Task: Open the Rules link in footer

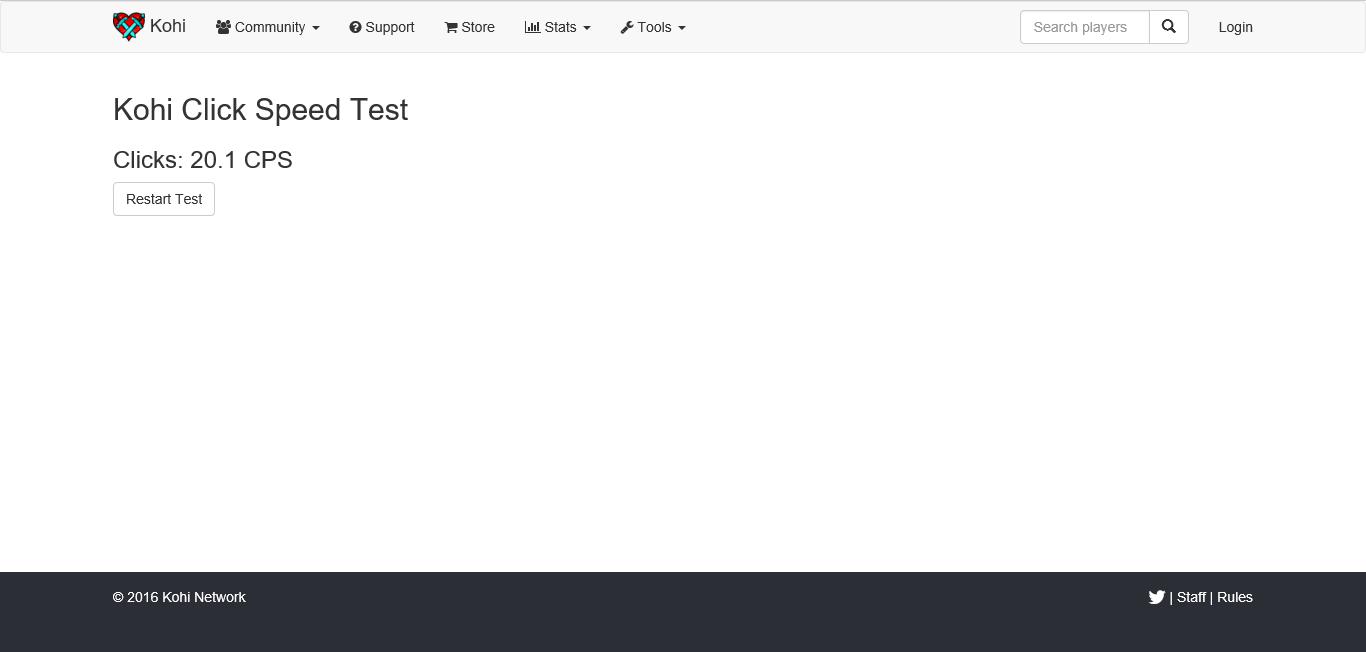Action: pos(1235,597)
